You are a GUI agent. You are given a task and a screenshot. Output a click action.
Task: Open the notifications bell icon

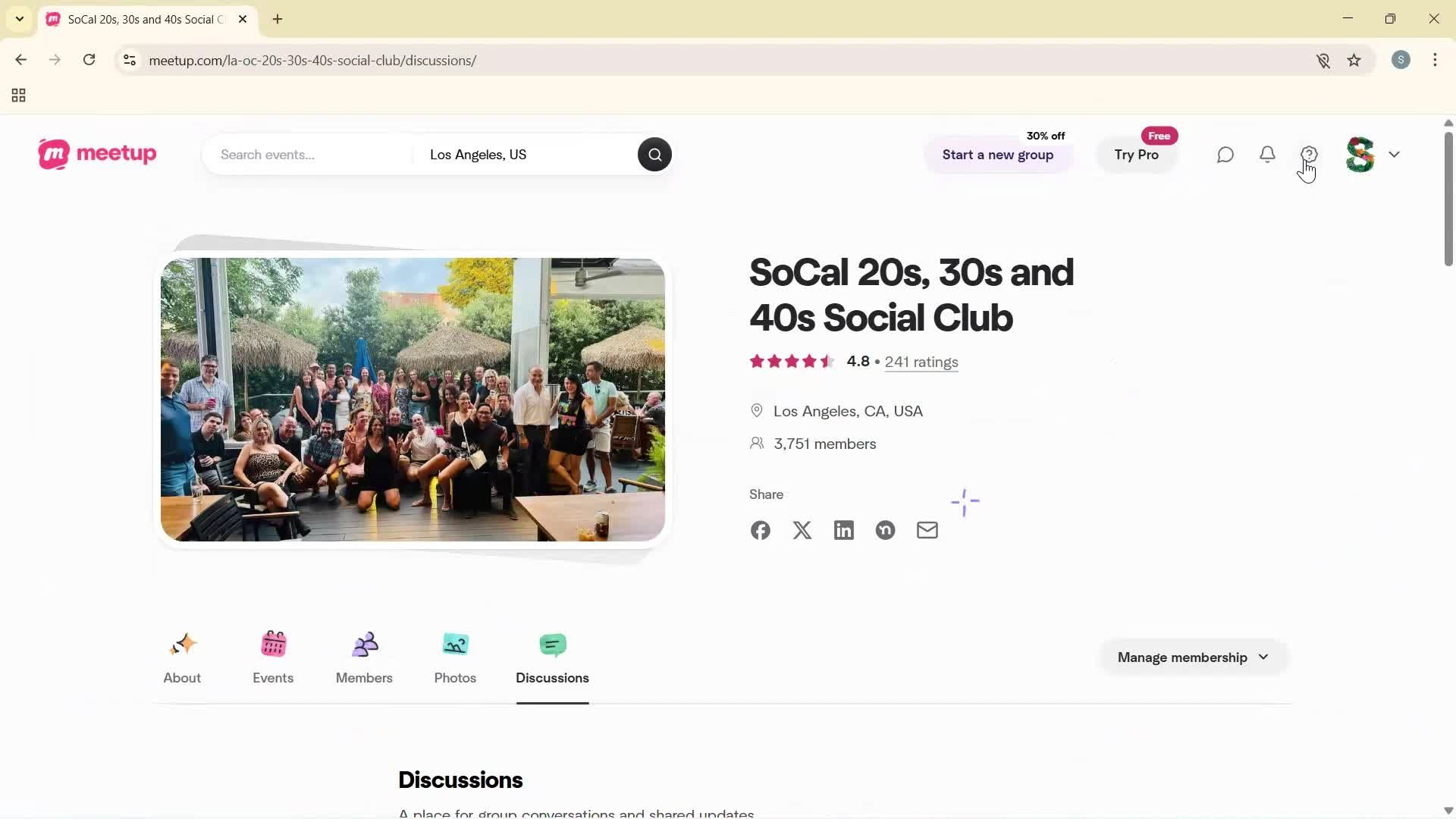tap(1266, 155)
